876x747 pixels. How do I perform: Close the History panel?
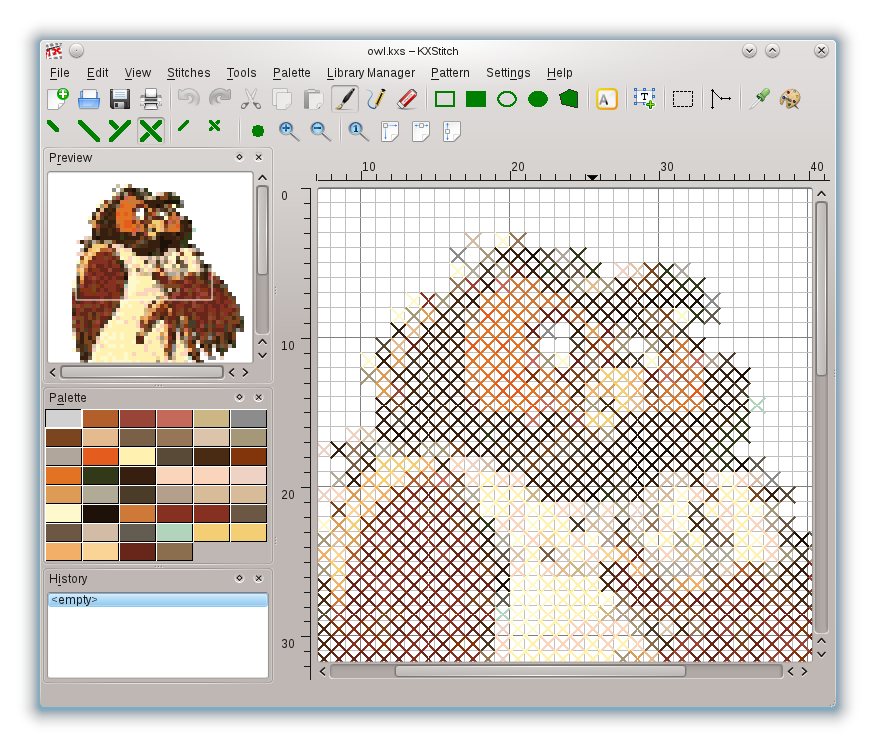coord(258,578)
